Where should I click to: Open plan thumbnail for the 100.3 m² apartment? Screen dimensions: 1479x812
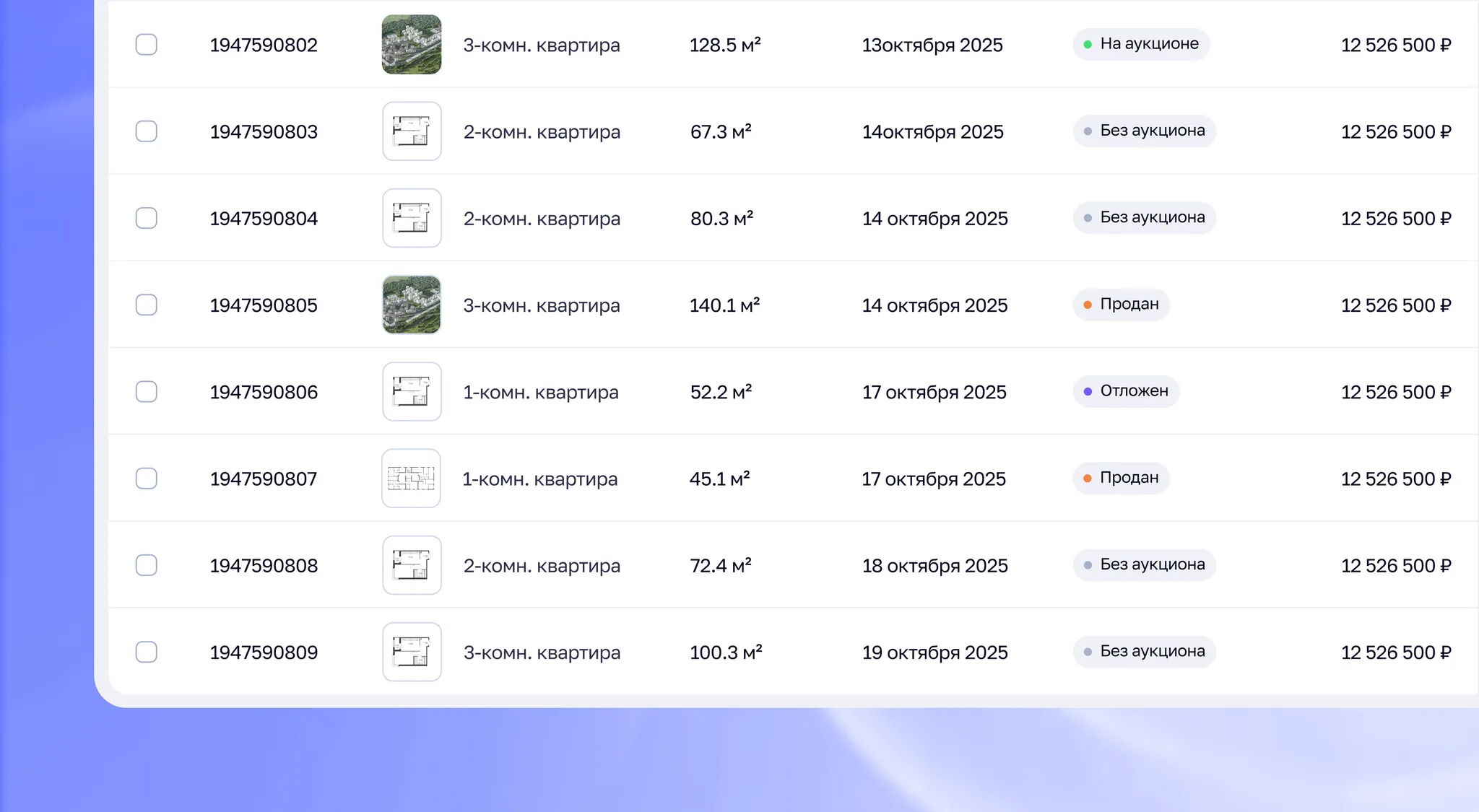pyautogui.click(x=412, y=652)
